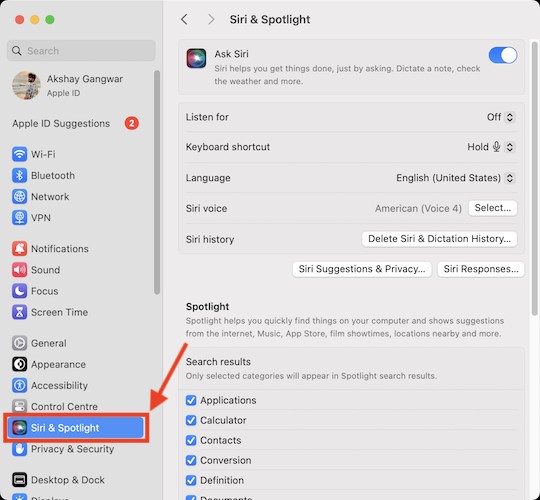Uncheck the Conversion checkbox

point(191,460)
